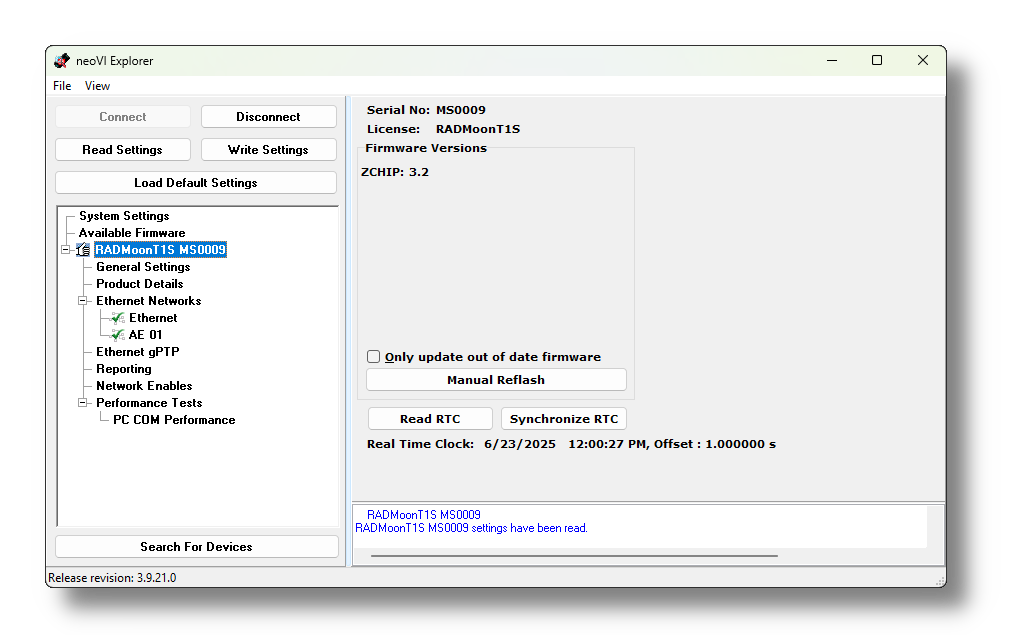Click the Search For Devices button
Image resolution: width=1024 pixels, height=635 pixels.
197,547
